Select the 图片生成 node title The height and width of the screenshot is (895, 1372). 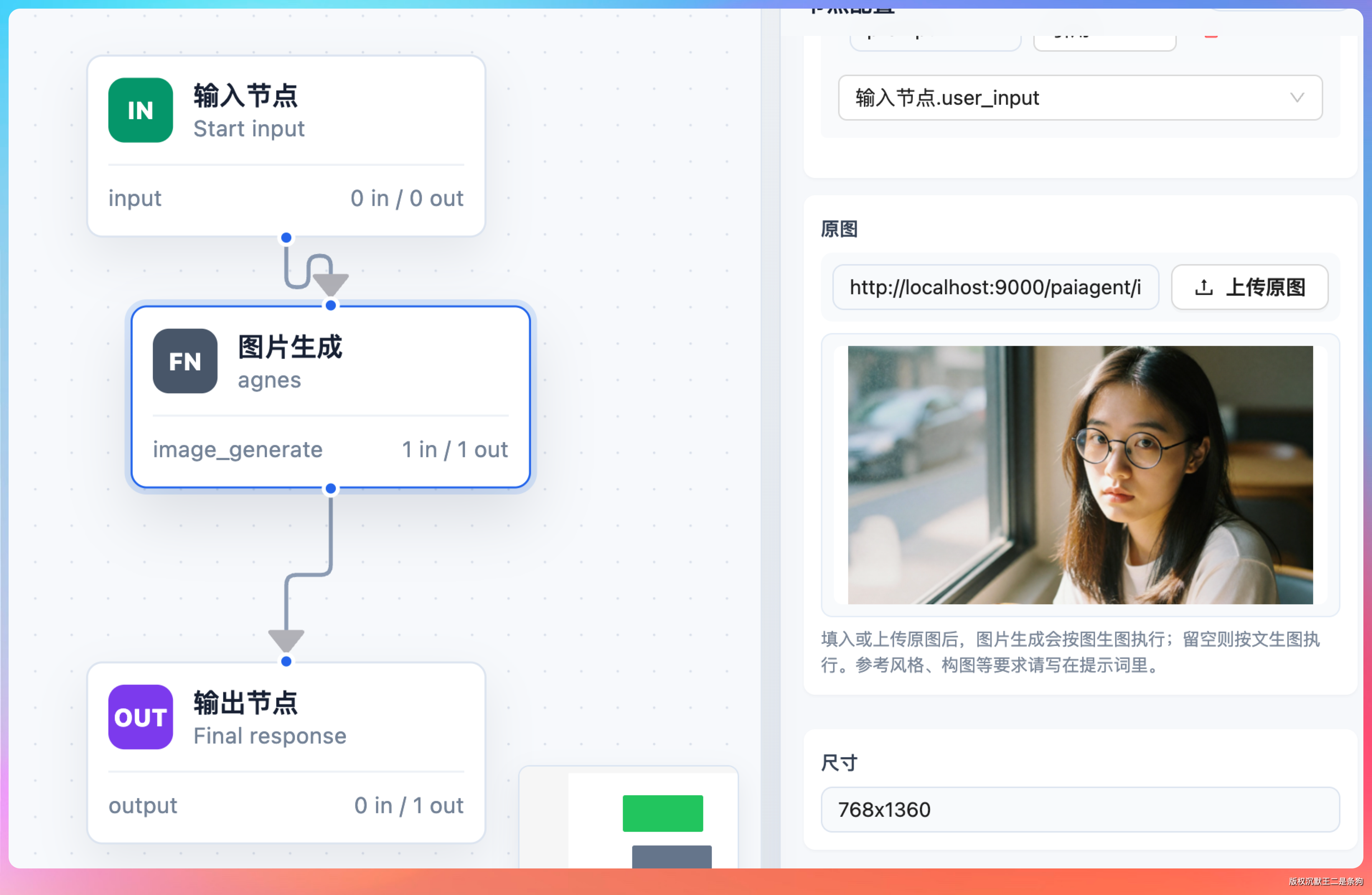(290, 347)
